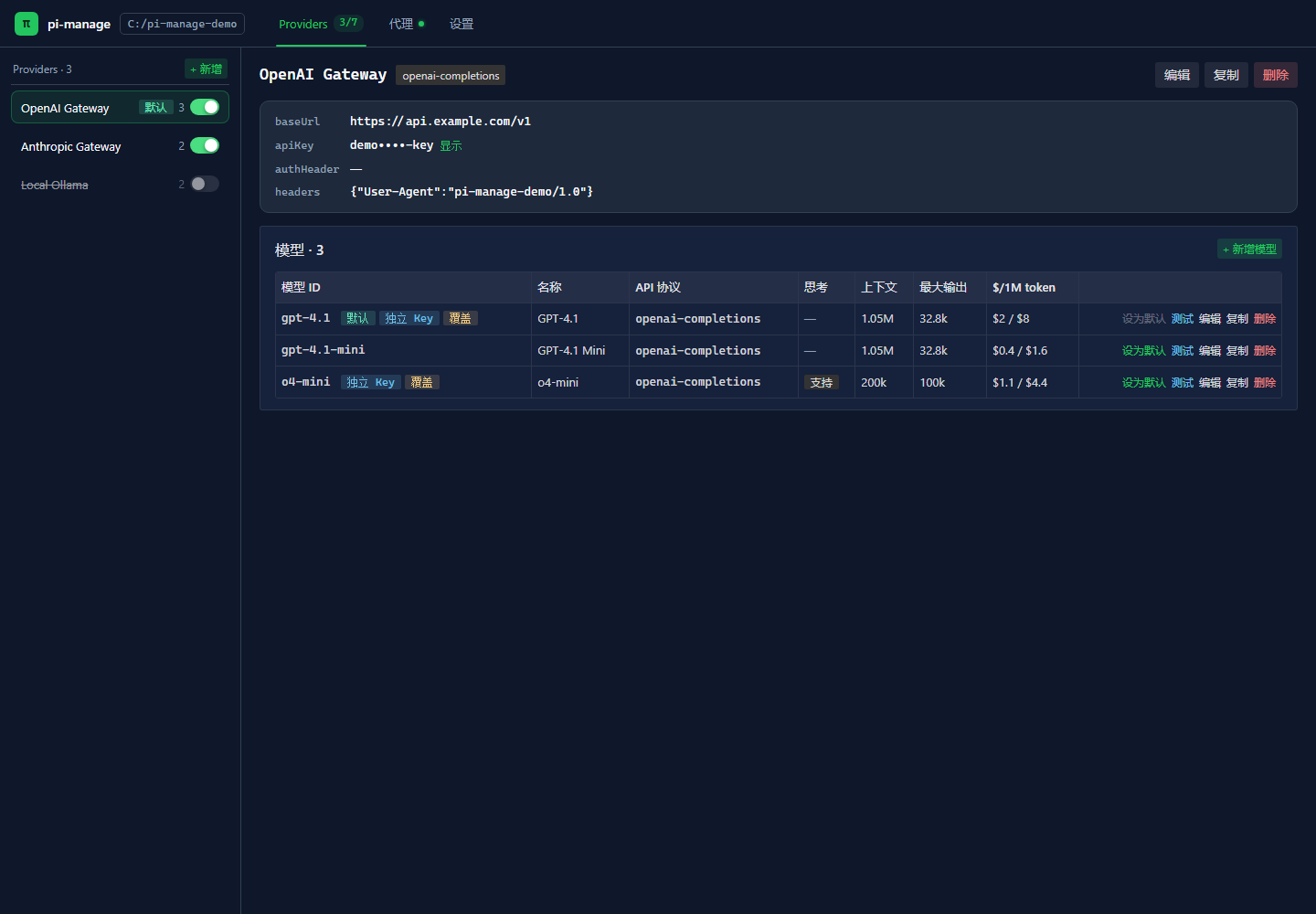Click the 支持 badge in o4-mini's 思考 column
Viewport: 1316px width, 914px height.
pyautogui.click(x=822, y=383)
